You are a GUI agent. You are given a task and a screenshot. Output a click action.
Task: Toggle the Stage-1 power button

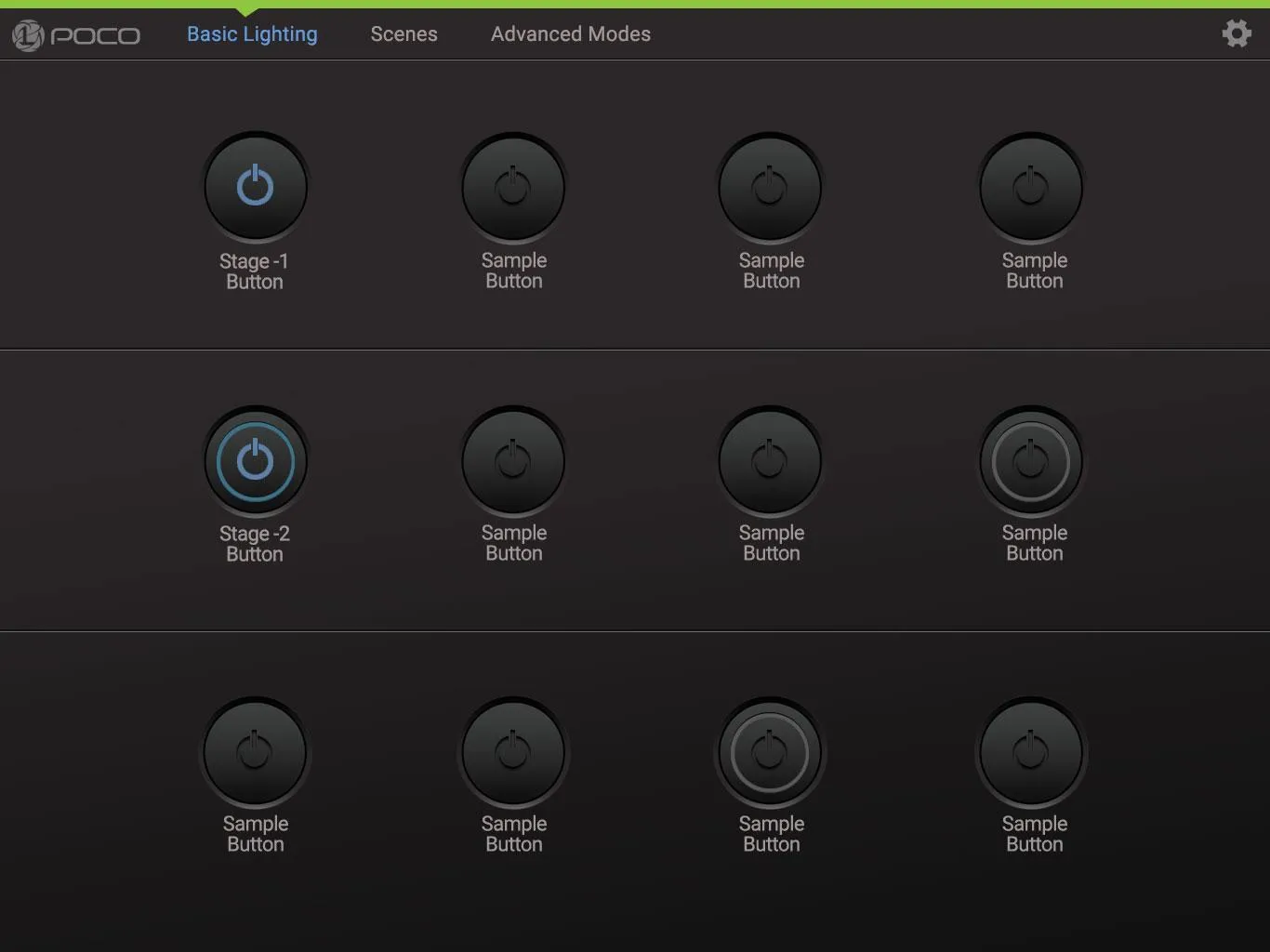256,187
